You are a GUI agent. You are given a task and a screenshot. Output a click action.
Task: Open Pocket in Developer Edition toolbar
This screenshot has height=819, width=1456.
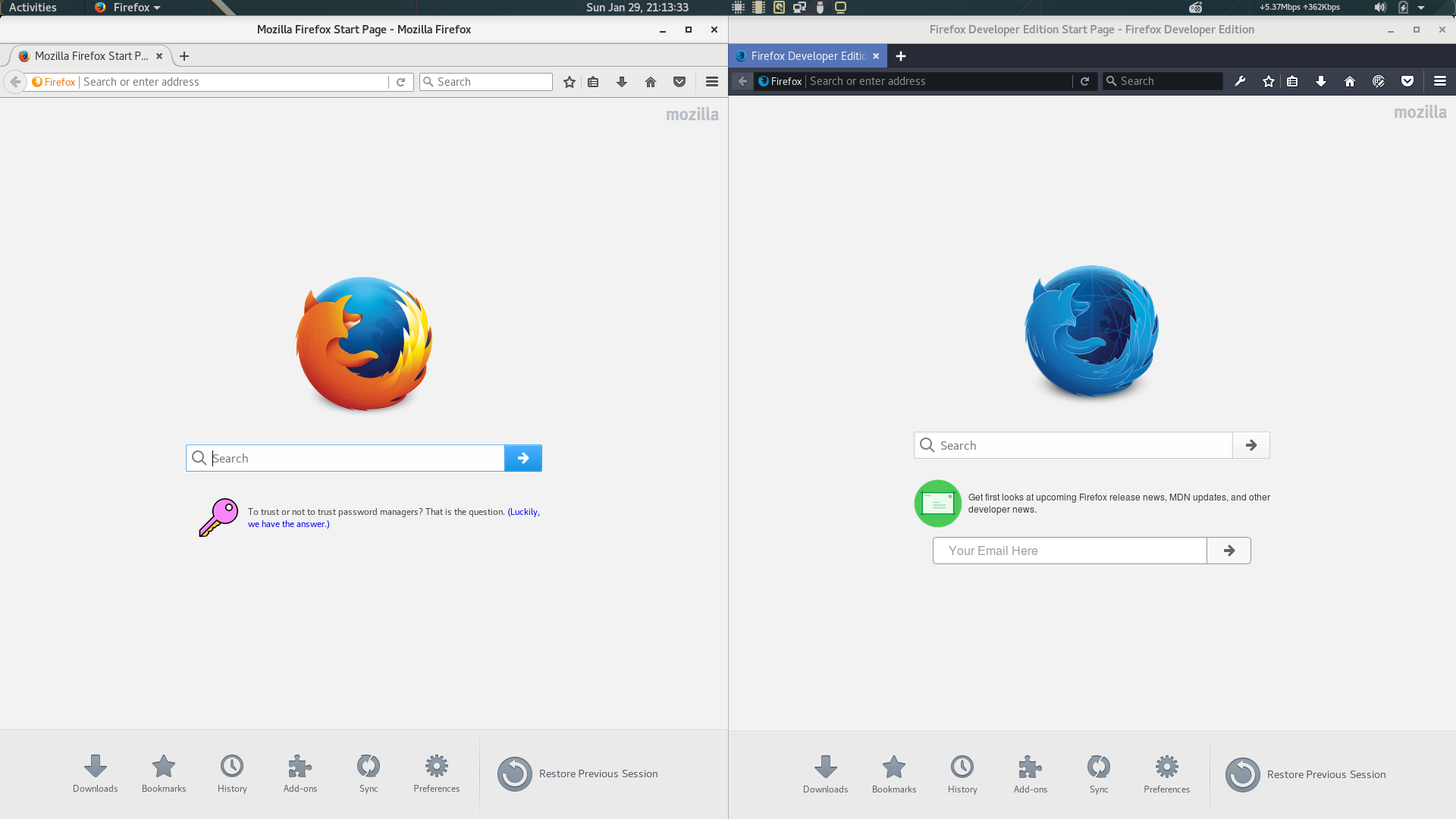1407,81
